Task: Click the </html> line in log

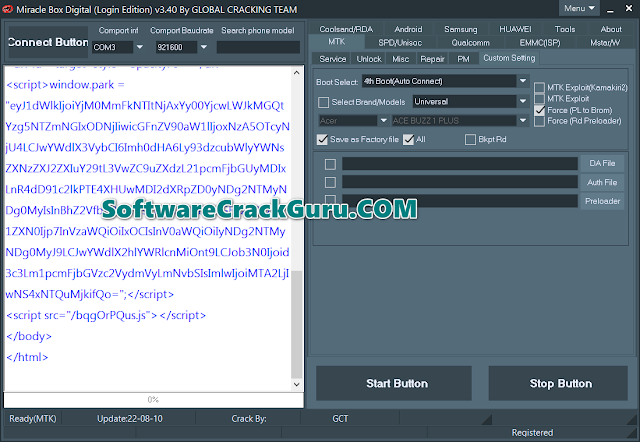Action: coord(27,357)
